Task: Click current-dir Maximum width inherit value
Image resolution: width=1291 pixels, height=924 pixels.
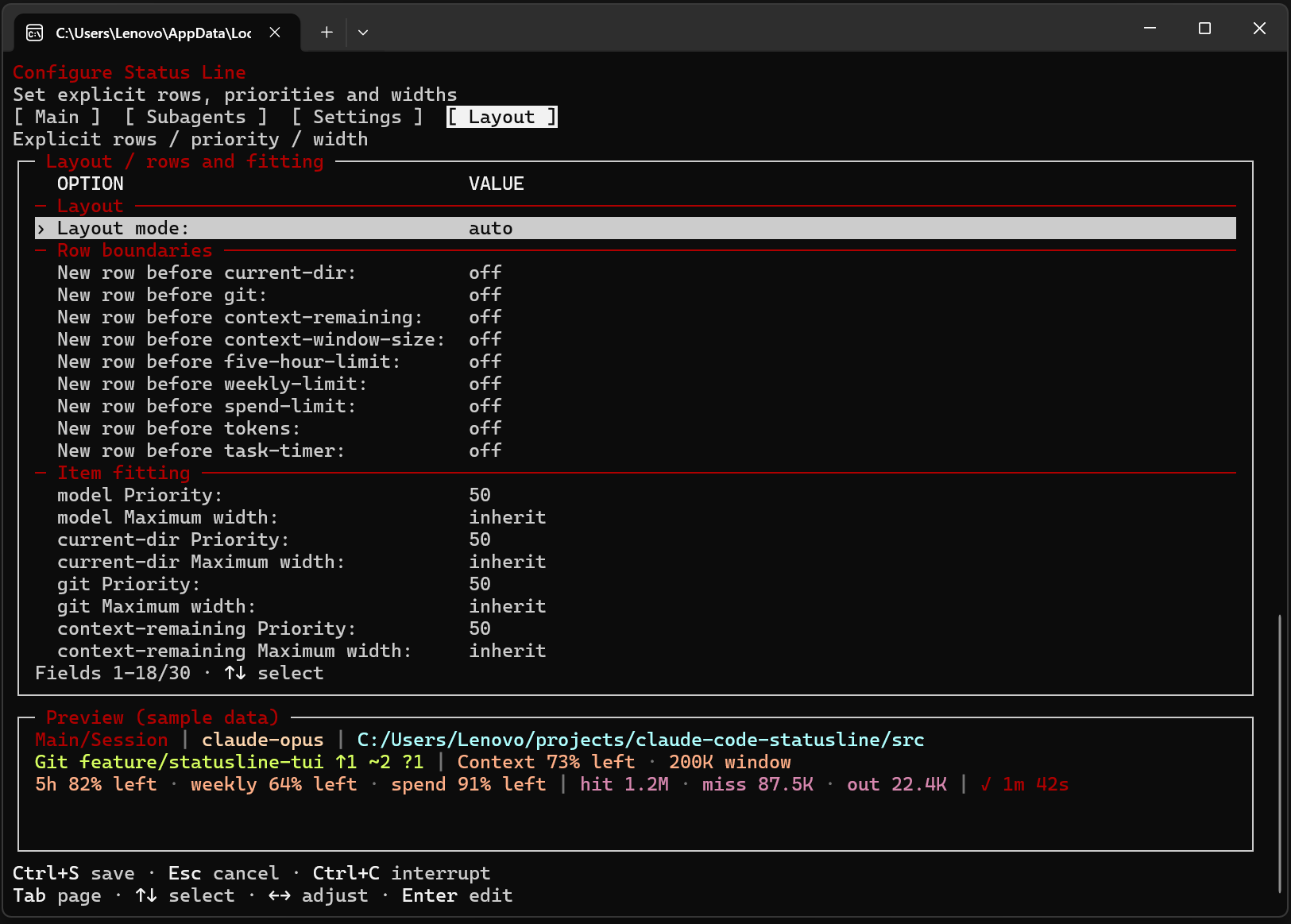Action: [x=508, y=562]
